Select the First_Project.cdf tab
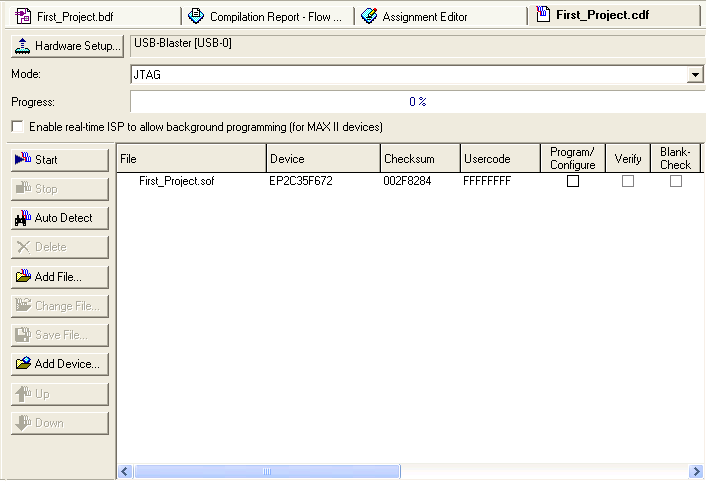This screenshot has height=481, width=706. point(612,15)
